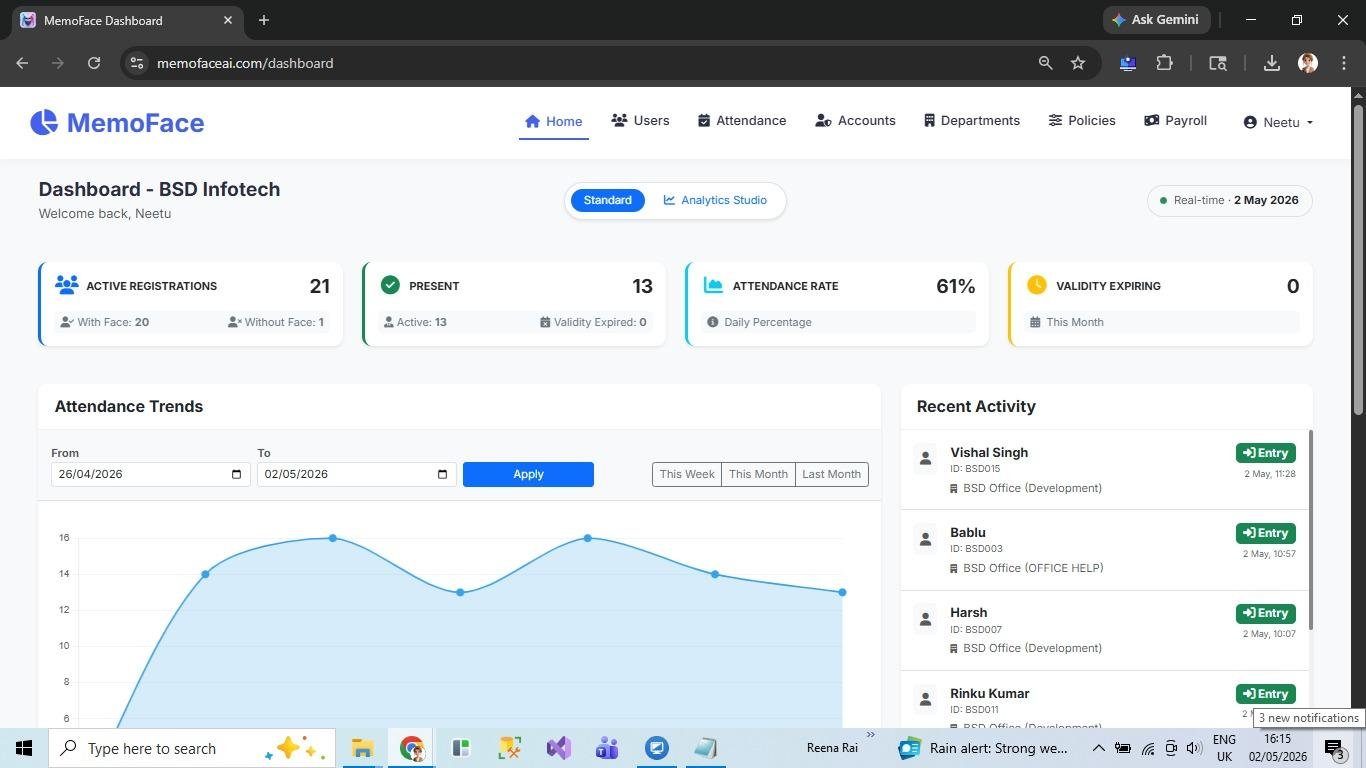Click the Recent Activity list scrollbar
The image size is (1366, 768).
coord(1310,530)
